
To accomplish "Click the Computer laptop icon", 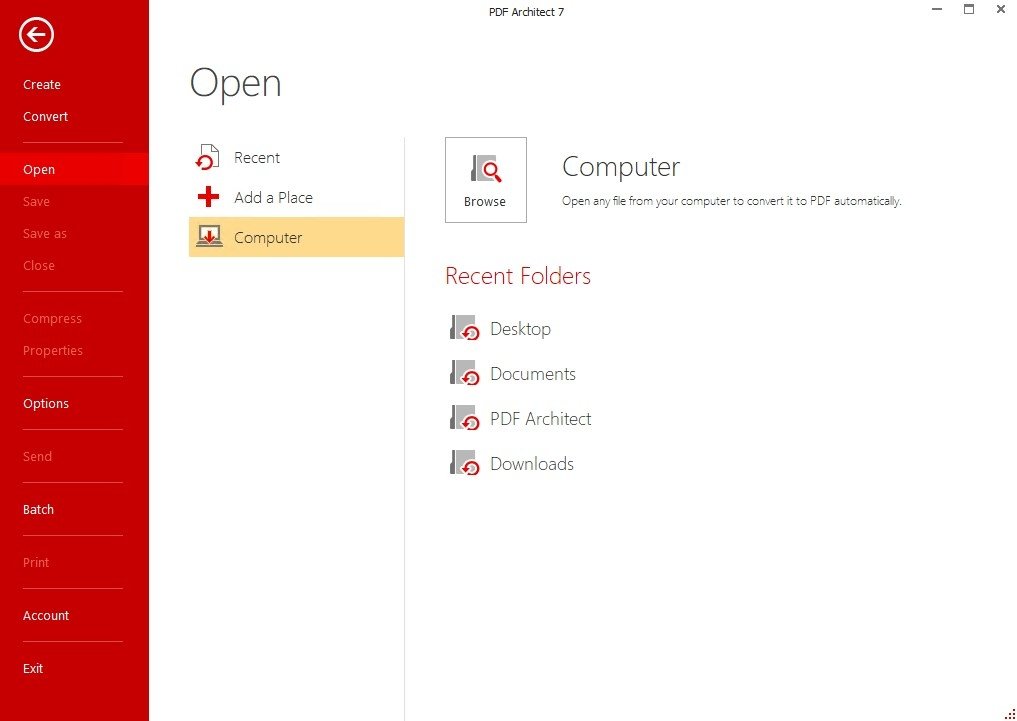I will point(209,237).
